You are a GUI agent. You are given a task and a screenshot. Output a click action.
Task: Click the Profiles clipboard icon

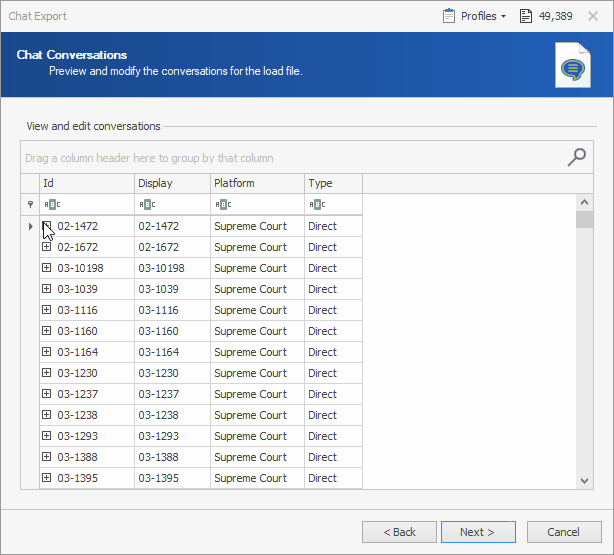tap(449, 16)
